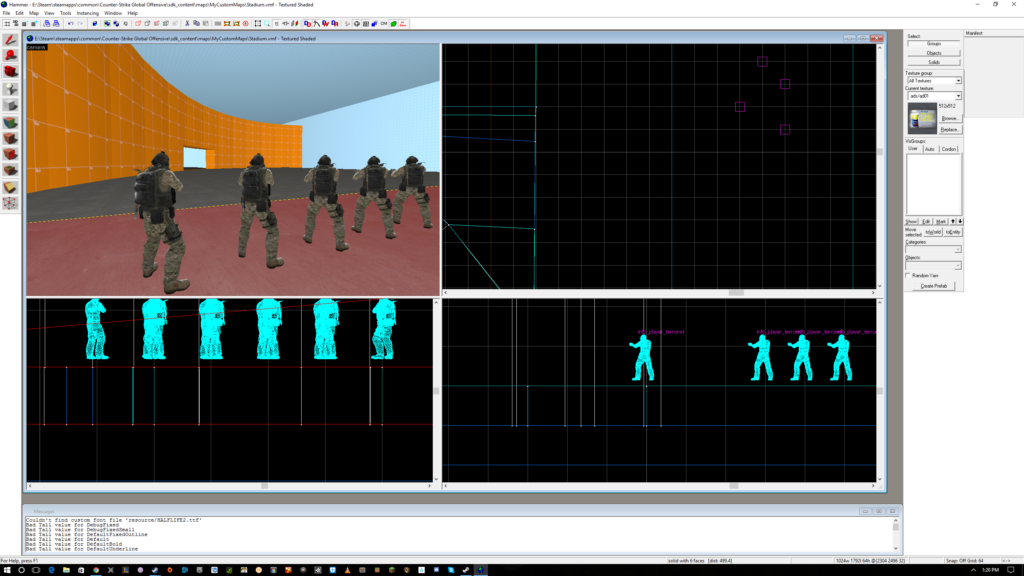Click the red circular toolbar icon

[246, 24]
